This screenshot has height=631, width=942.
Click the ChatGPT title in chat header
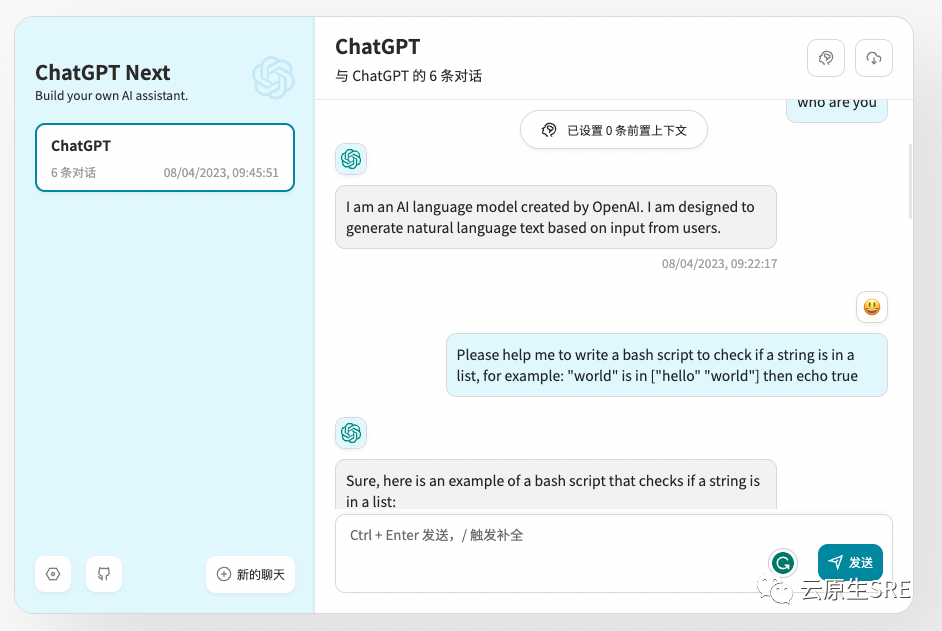378,47
